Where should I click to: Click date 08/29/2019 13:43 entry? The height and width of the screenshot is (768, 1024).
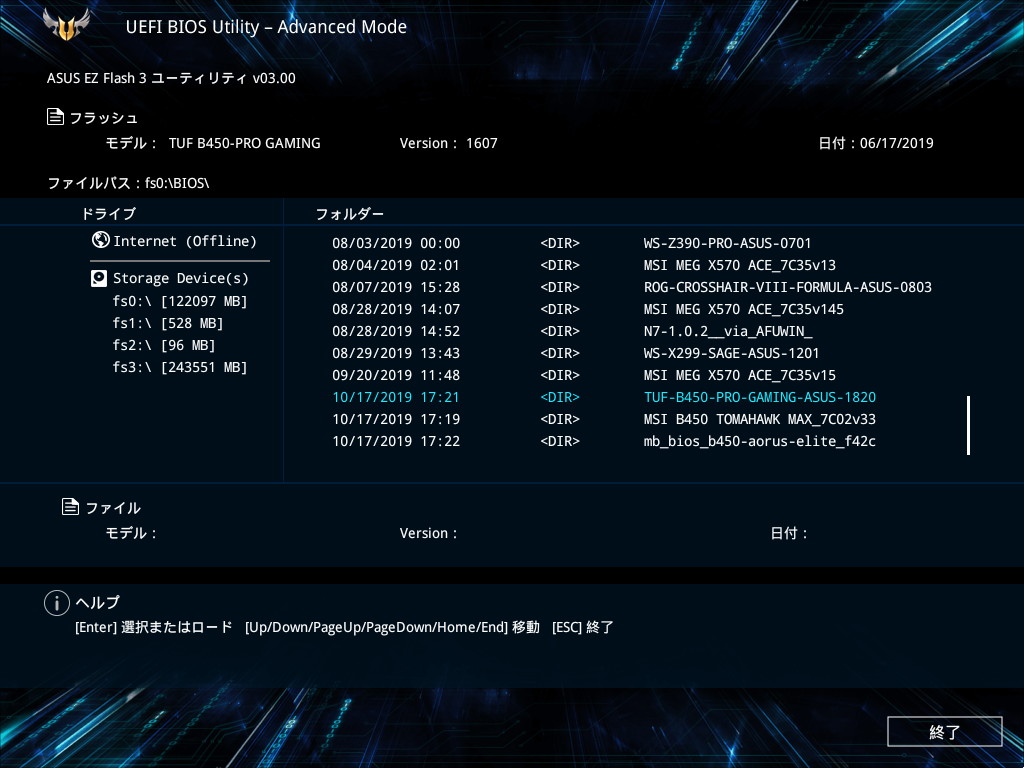pos(396,353)
